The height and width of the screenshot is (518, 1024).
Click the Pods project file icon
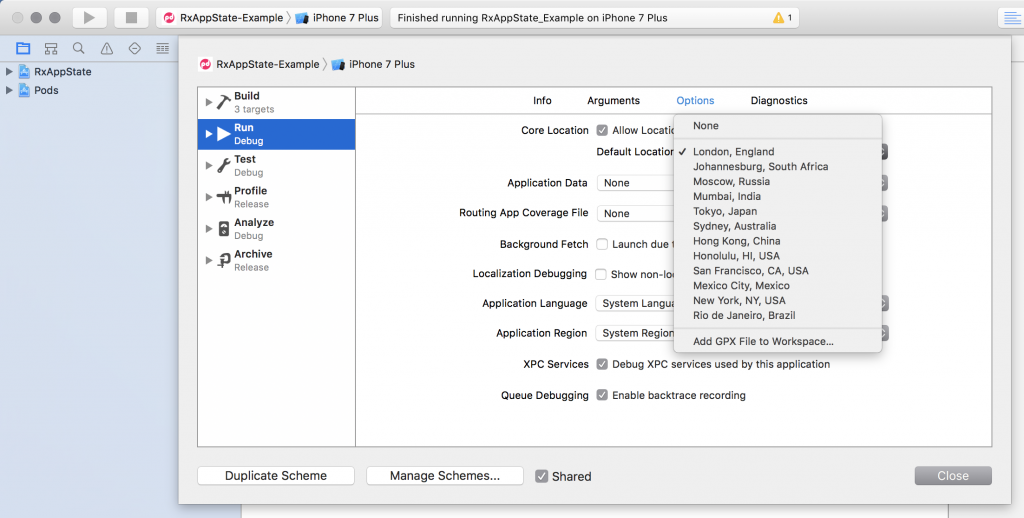pyautogui.click(x=24, y=90)
